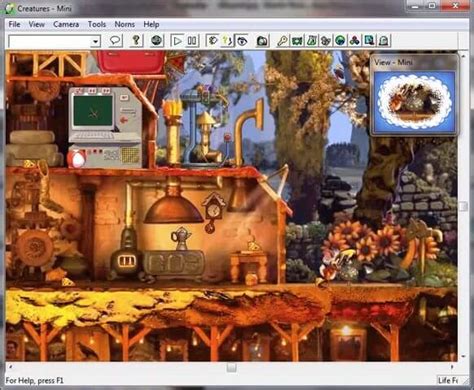Click the globe world icon in toolbar
Viewport: 474px width, 390px height.
tap(157, 41)
